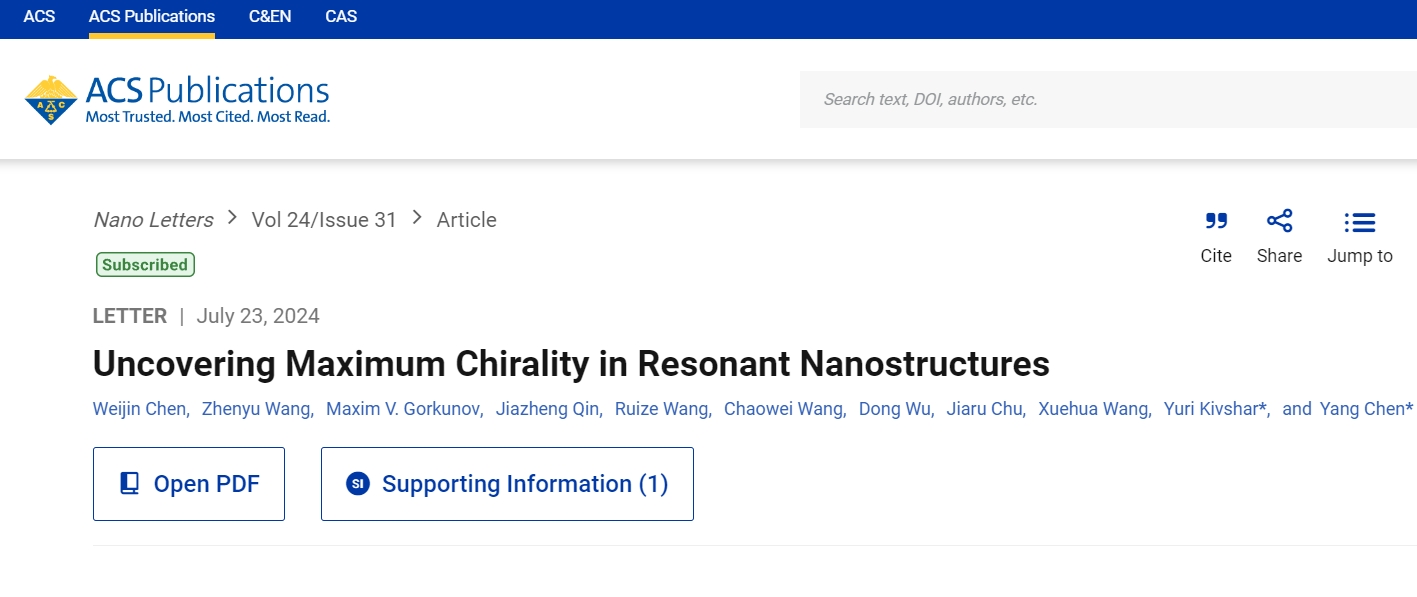This screenshot has height=597, width=1417.
Task: Open the Supporting Information (1) button
Action: tap(507, 484)
